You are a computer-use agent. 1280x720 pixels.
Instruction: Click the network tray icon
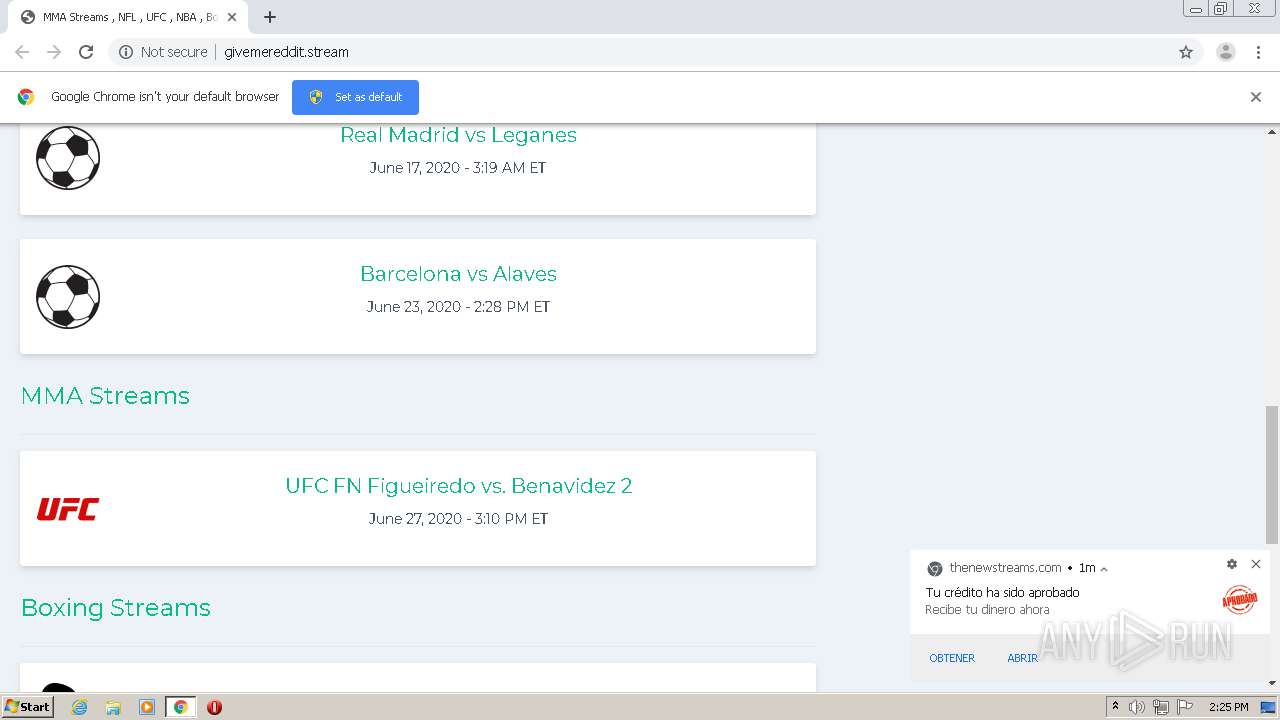(x=1160, y=707)
